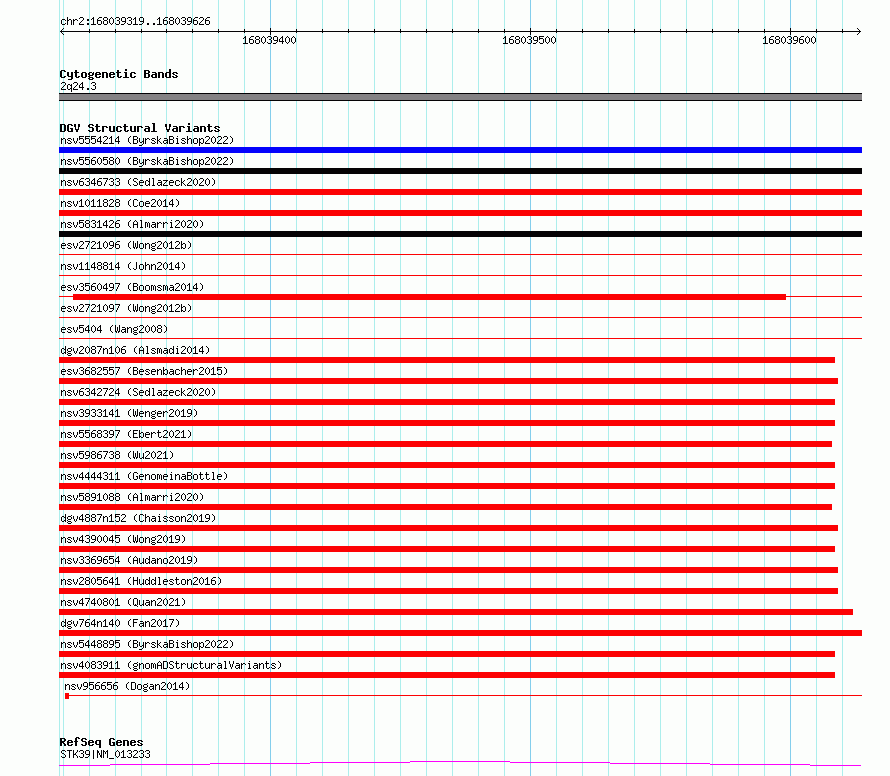Select nsv4390045 (Wong2019) label
Viewport: 890px width, 776px height.
click(123, 539)
